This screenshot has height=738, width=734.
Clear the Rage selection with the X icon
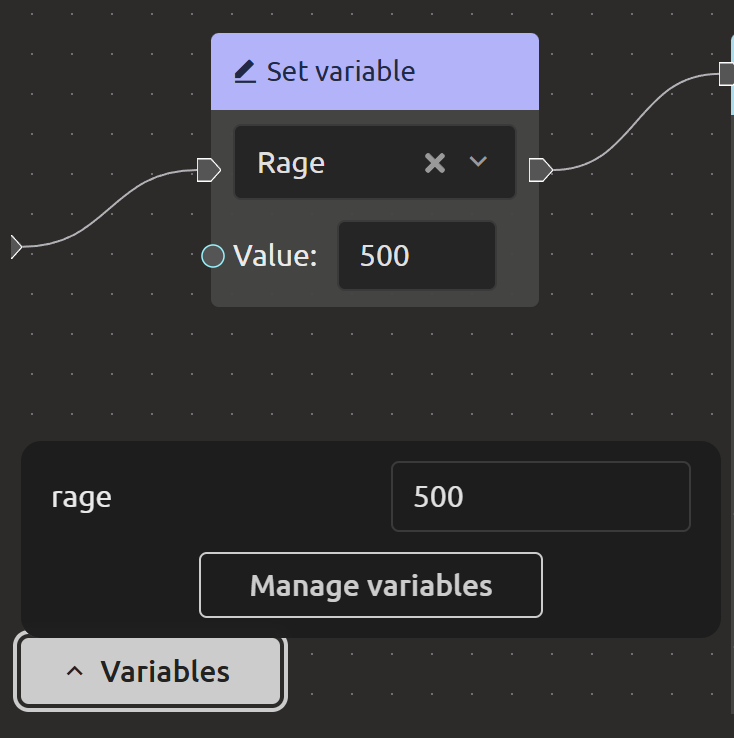434,163
